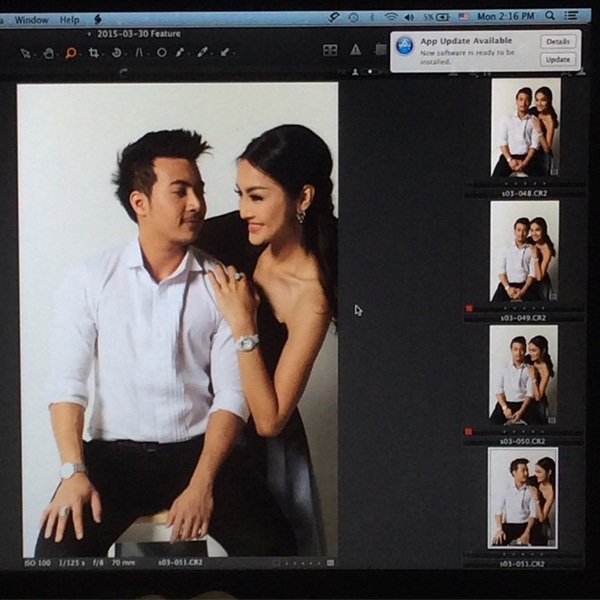This screenshot has height=600, width=600.
Task: Open the volume control in menu bar
Action: pyautogui.click(x=409, y=17)
